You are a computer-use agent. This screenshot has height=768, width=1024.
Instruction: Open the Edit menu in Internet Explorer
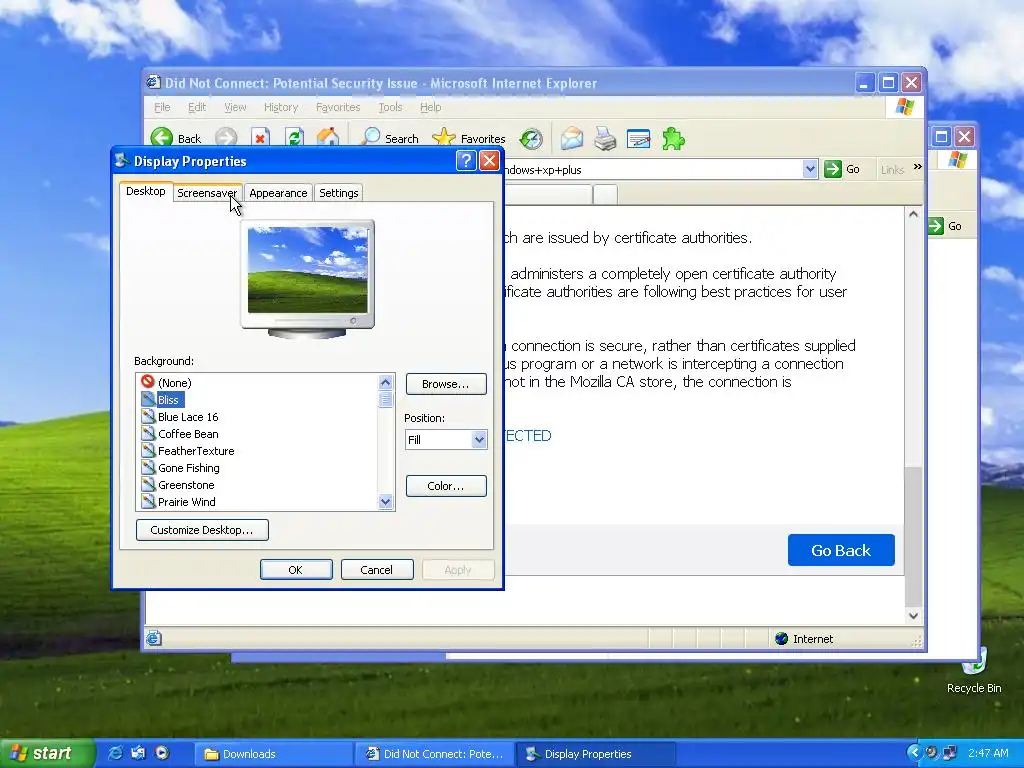(197, 107)
